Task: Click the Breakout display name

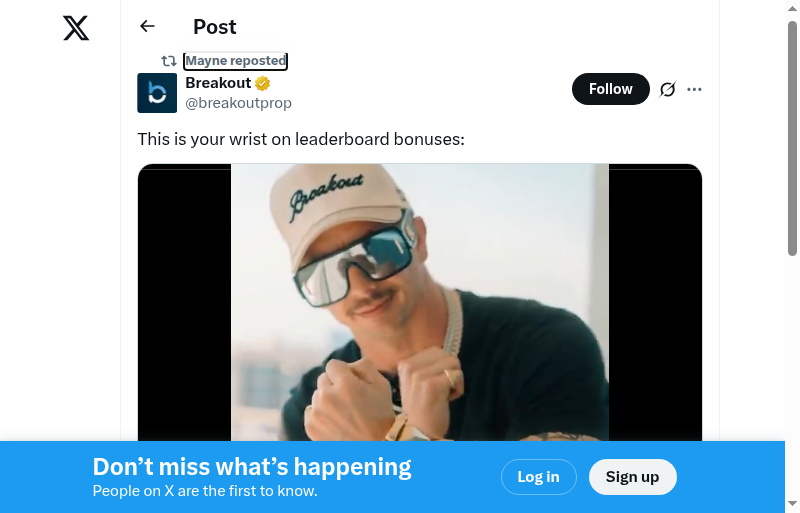Action: pyautogui.click(x=218, y=83)
